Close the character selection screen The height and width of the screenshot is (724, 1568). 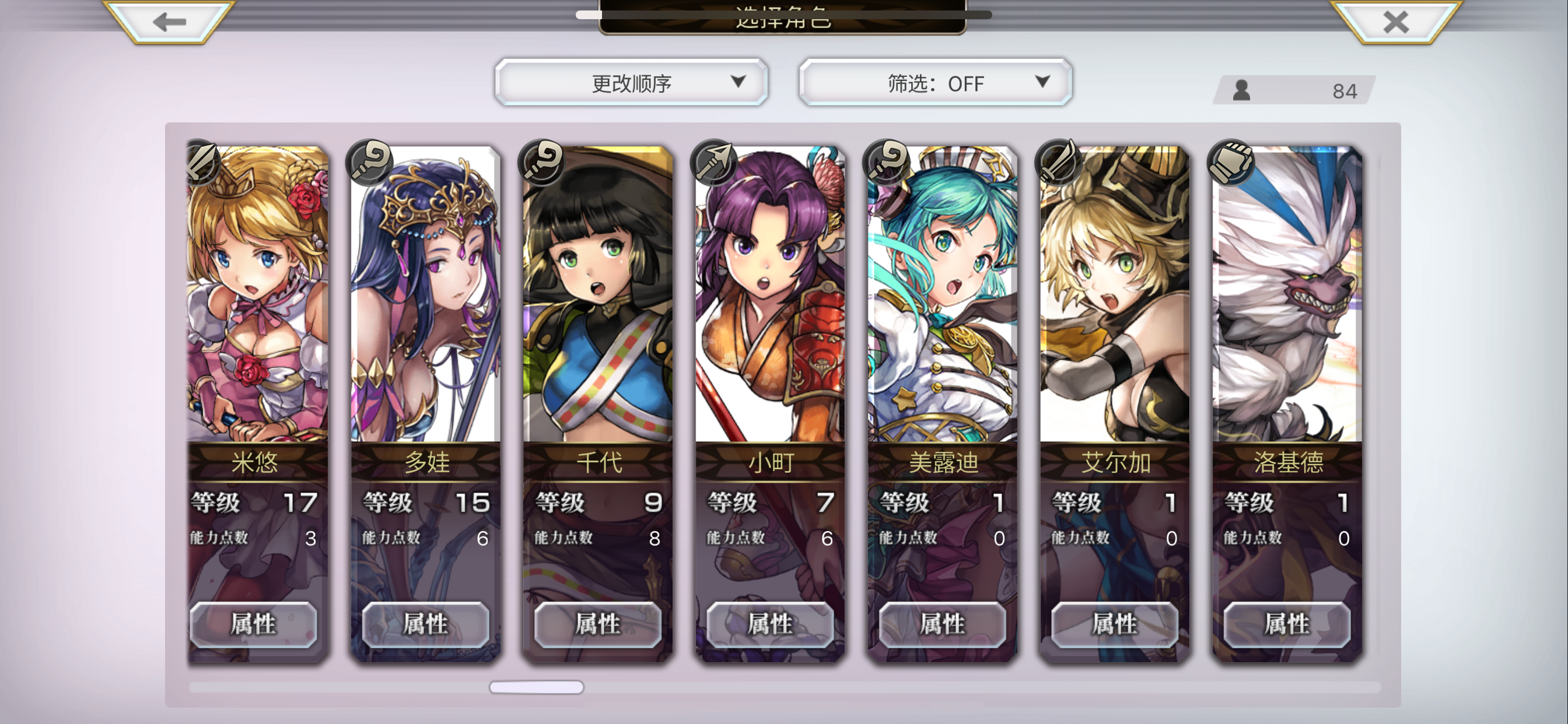point(1396,23)
